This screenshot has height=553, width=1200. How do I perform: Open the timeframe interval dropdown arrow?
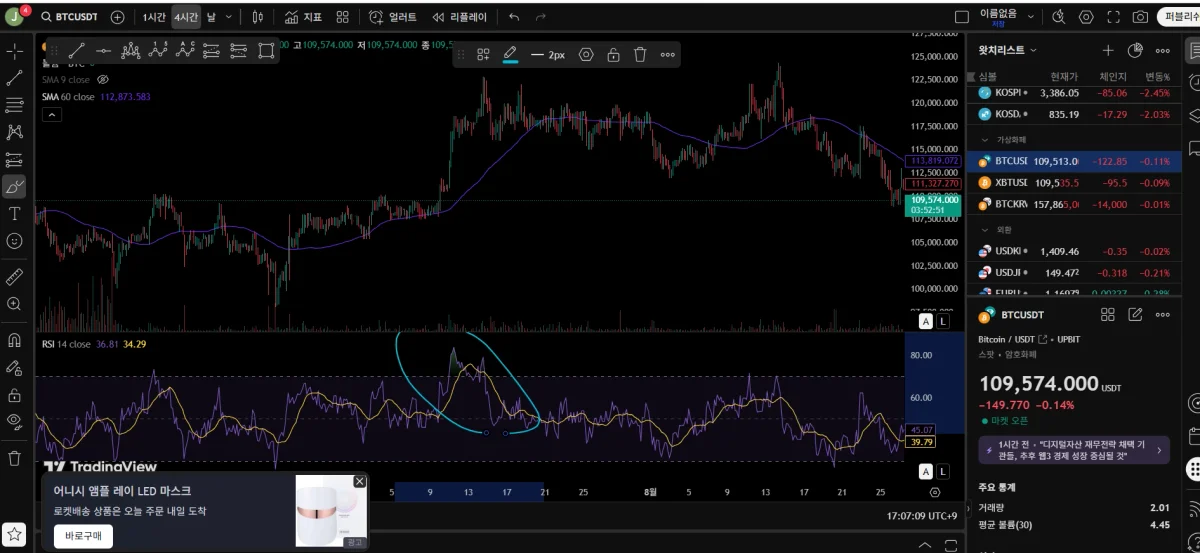(230, 17)
